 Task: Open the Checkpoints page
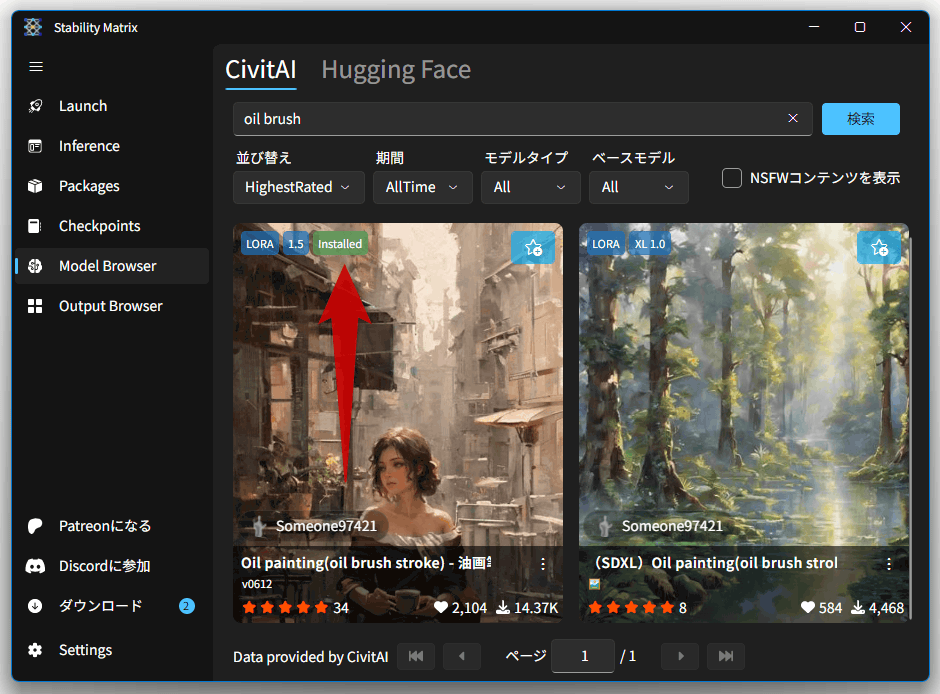[112, 226]
